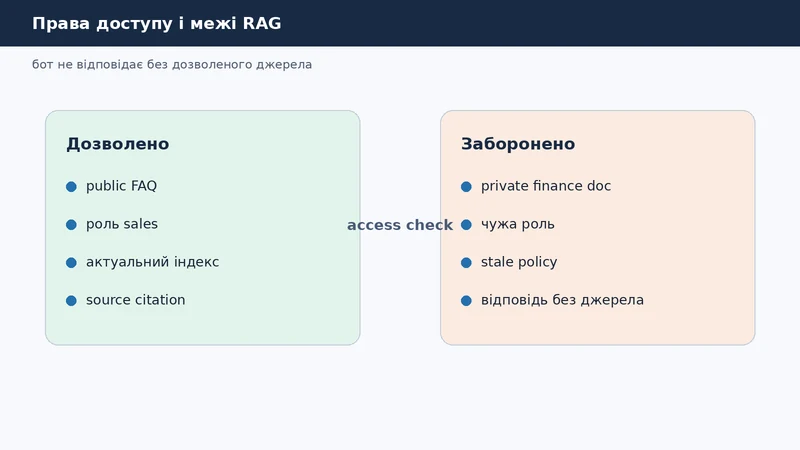The image size is (800, 450).
Task: Click the 'чужа роль' item
Action: point(518,224)
